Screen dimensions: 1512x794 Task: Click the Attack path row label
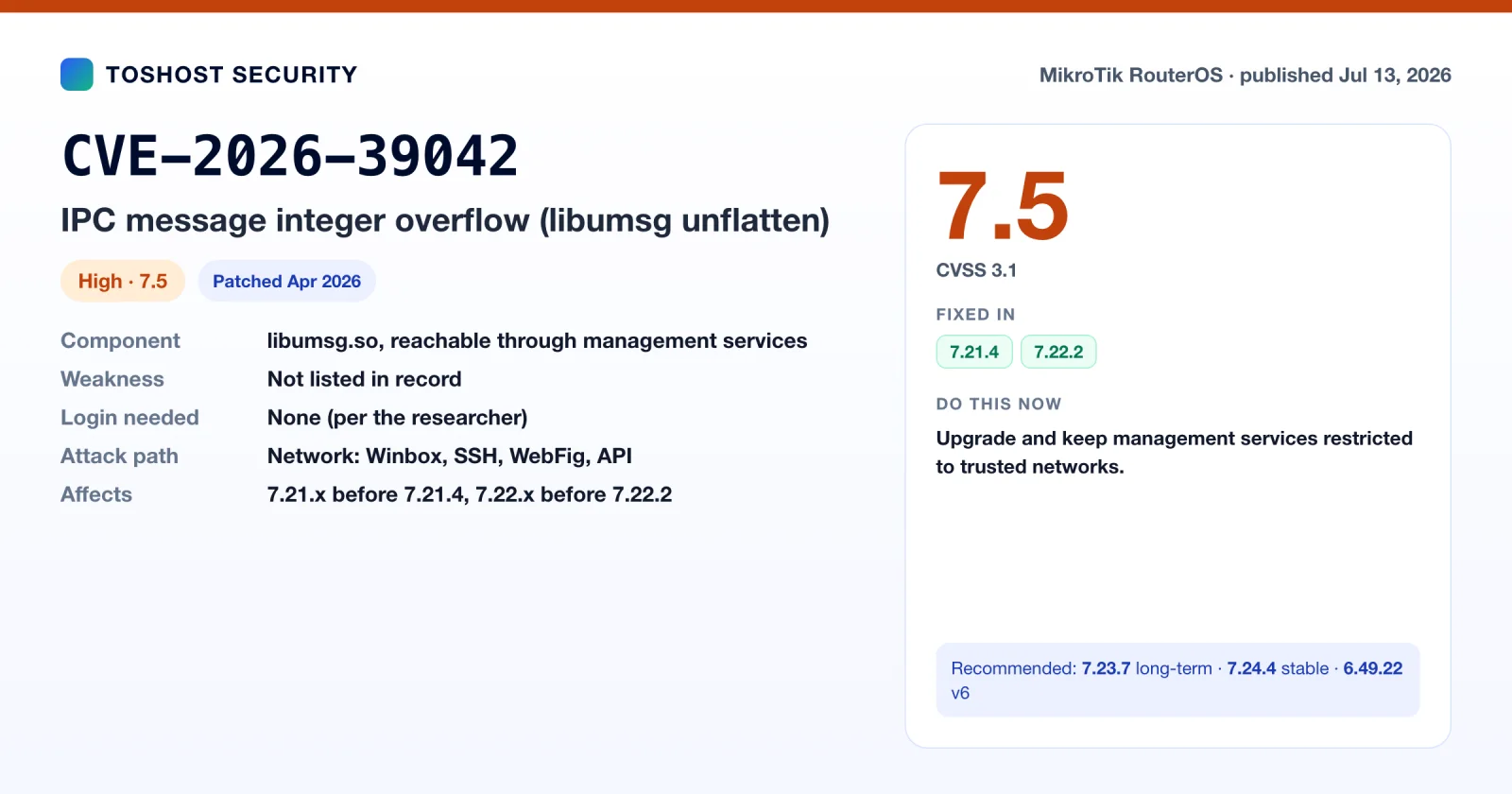pyautogui.click(x=119, y=456)
